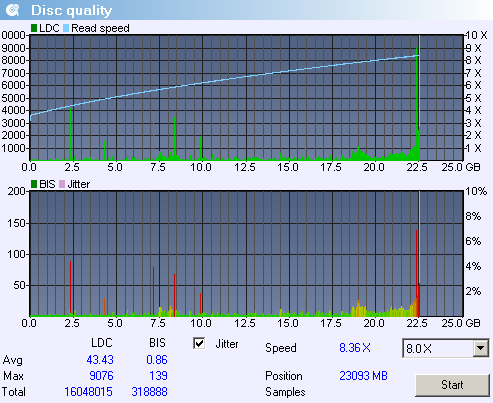Viewport: 493px width, 403px height.
Task: Click the Disc quality title text
Action: [72, 11]
